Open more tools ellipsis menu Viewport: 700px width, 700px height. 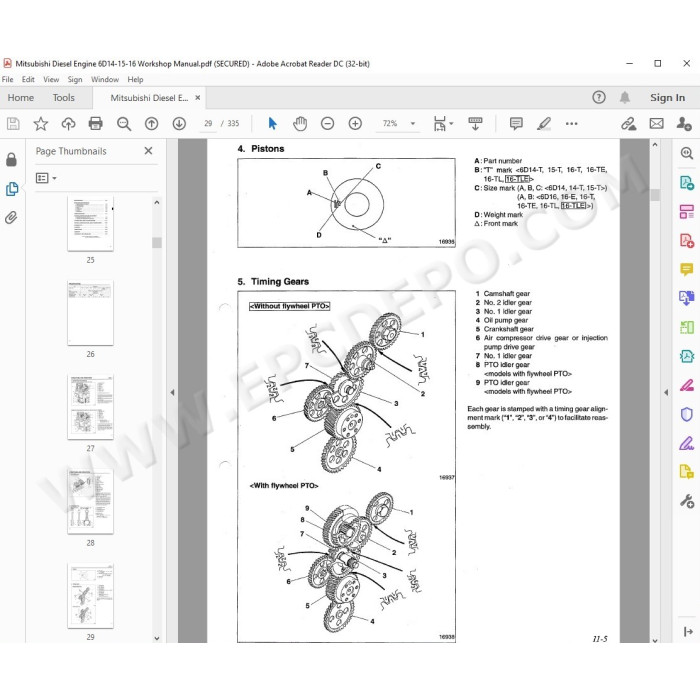pyautogui.click(x=571, y=124)
